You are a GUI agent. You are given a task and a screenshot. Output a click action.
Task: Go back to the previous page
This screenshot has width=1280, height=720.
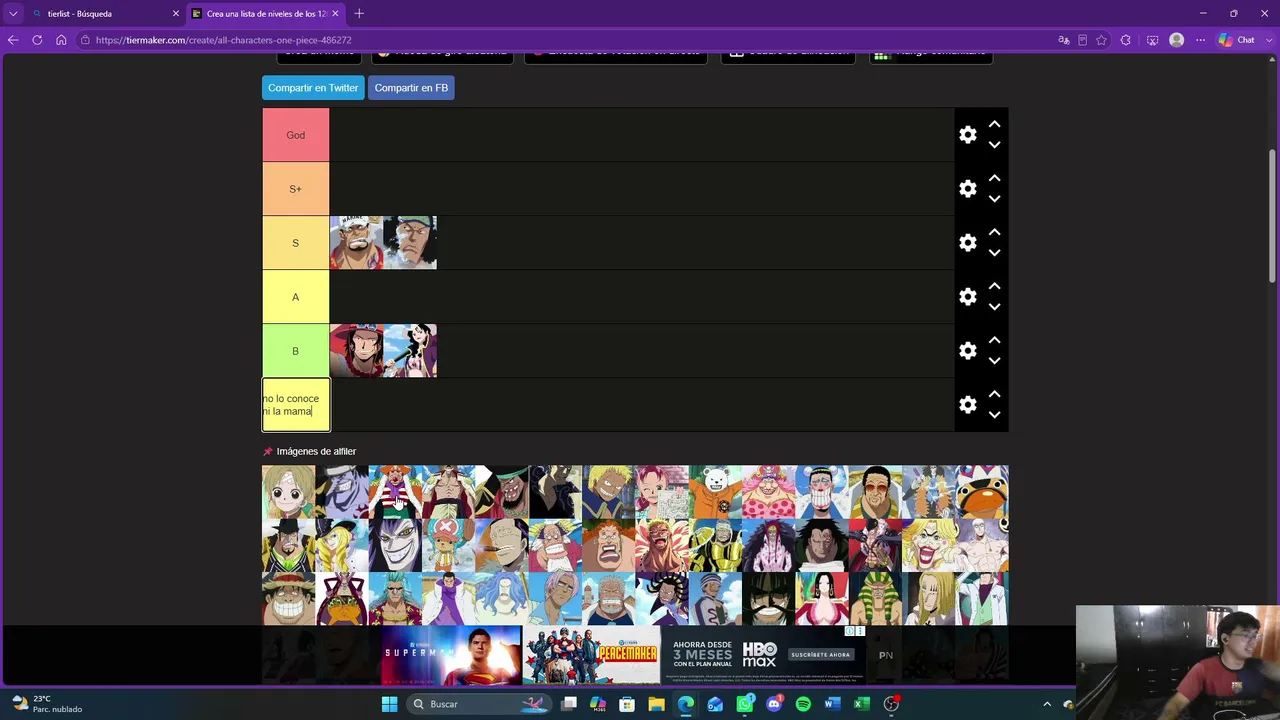tap(13, 40)
